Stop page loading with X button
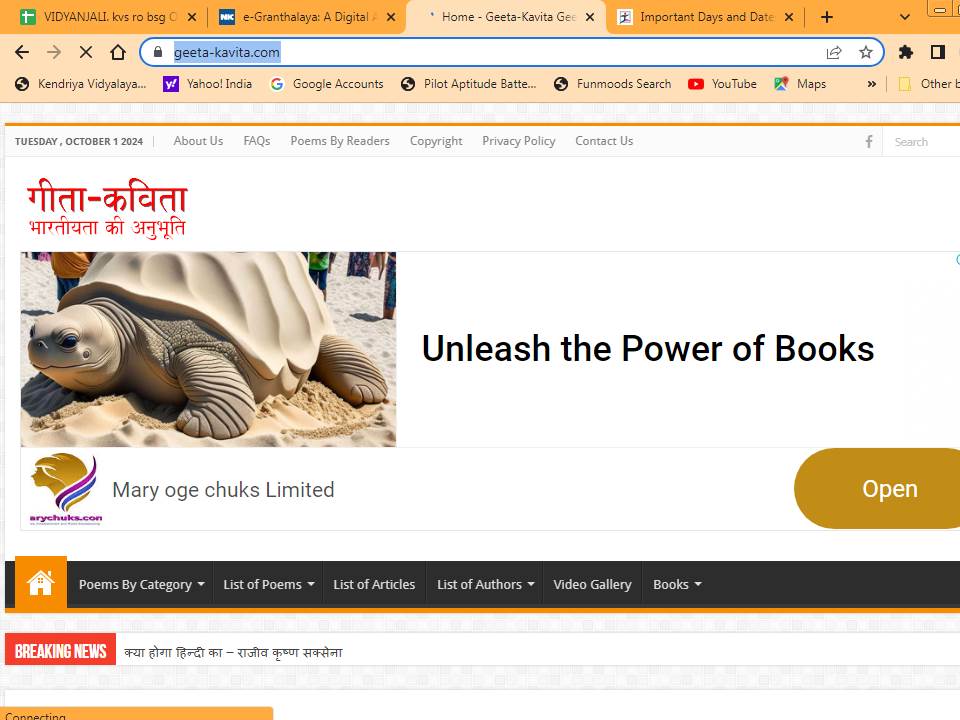 (x=86, y=52)
